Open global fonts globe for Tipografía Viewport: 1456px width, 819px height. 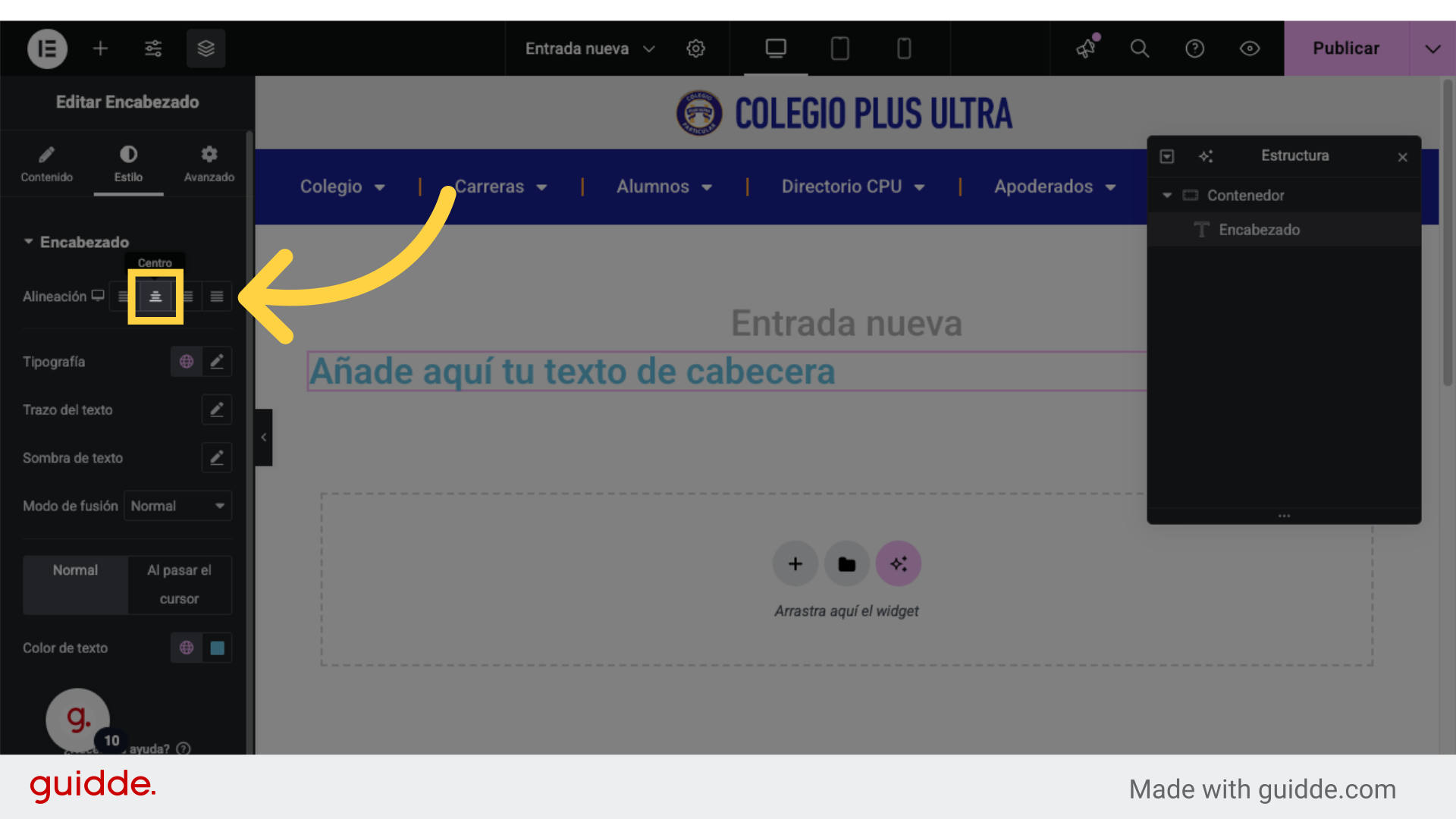(187, 362)
